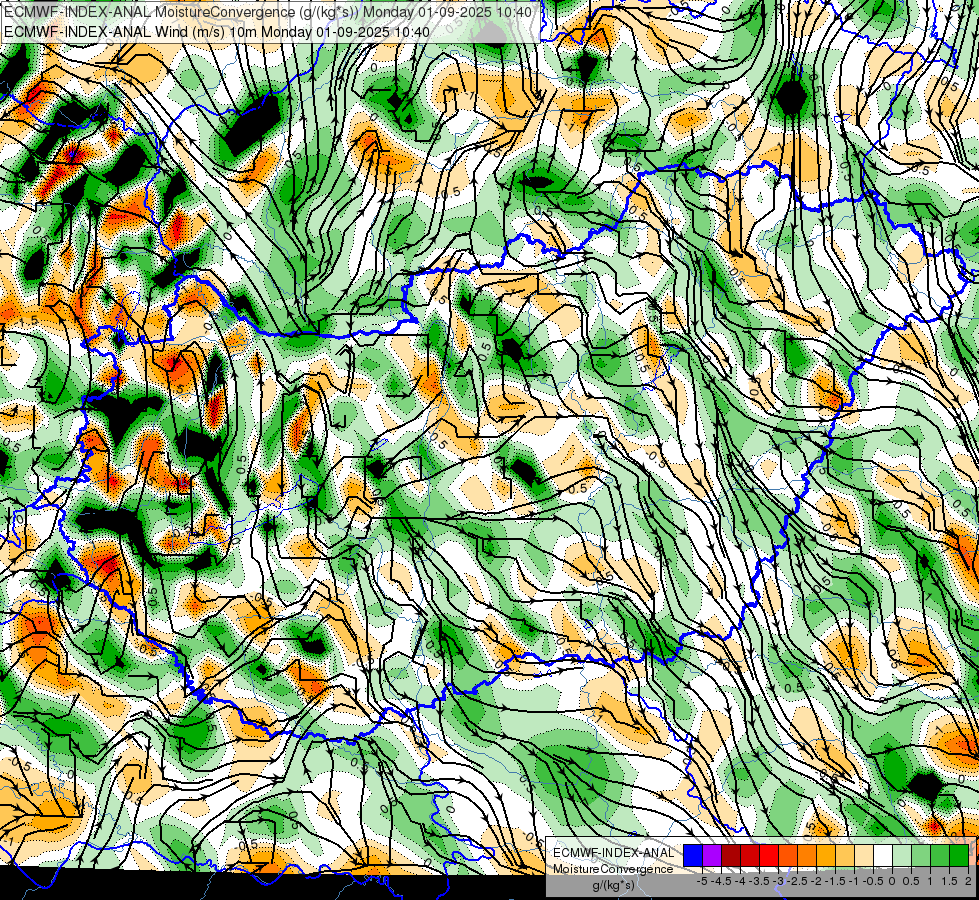Screen dimensions: 979x900
Task: Select the '-4' legend tick label
Action: pos(740,881)
